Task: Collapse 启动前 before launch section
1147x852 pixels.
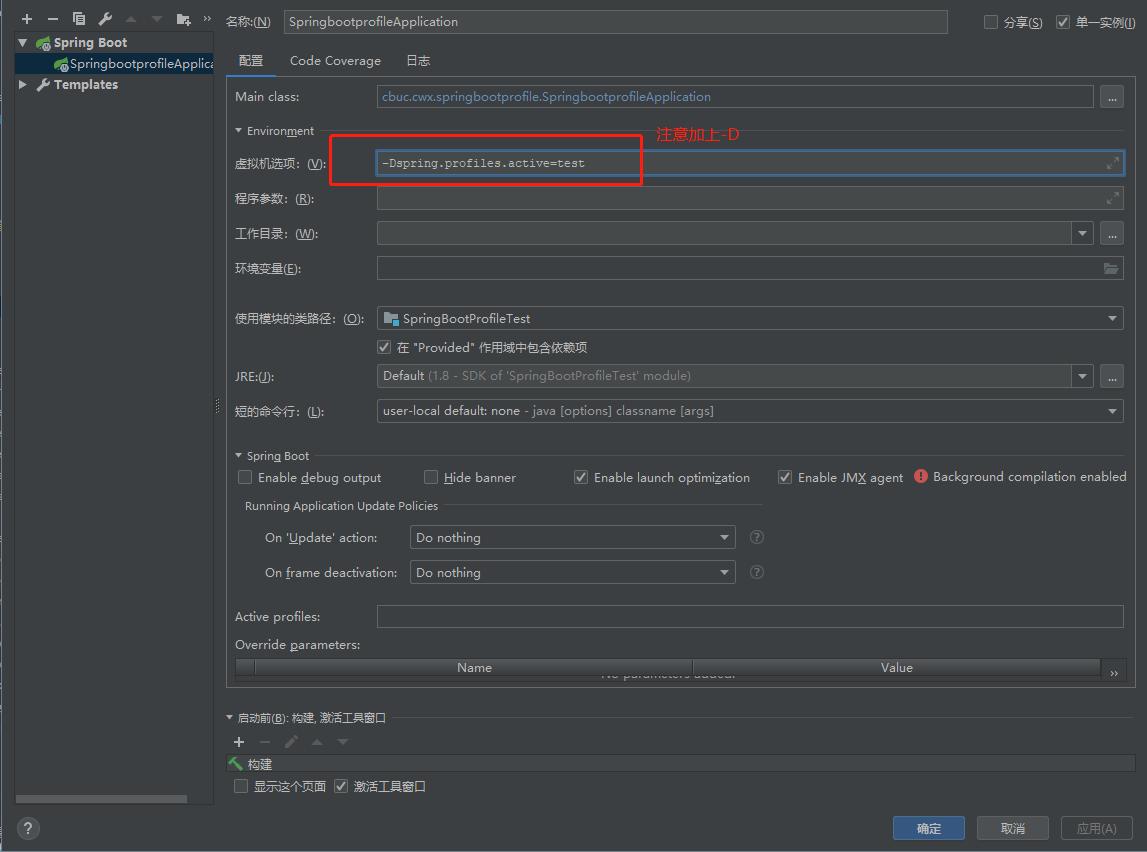Action: tap(230, 717)
